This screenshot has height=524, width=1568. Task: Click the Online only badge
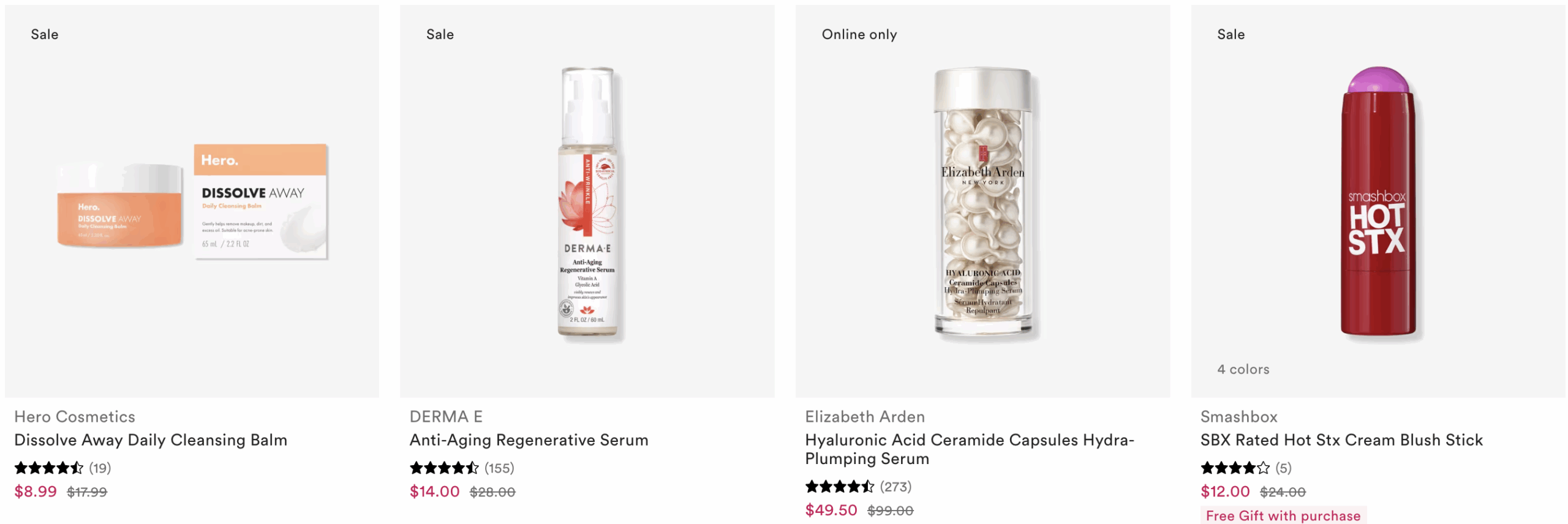pyautogui.click(x=859, y=34)
